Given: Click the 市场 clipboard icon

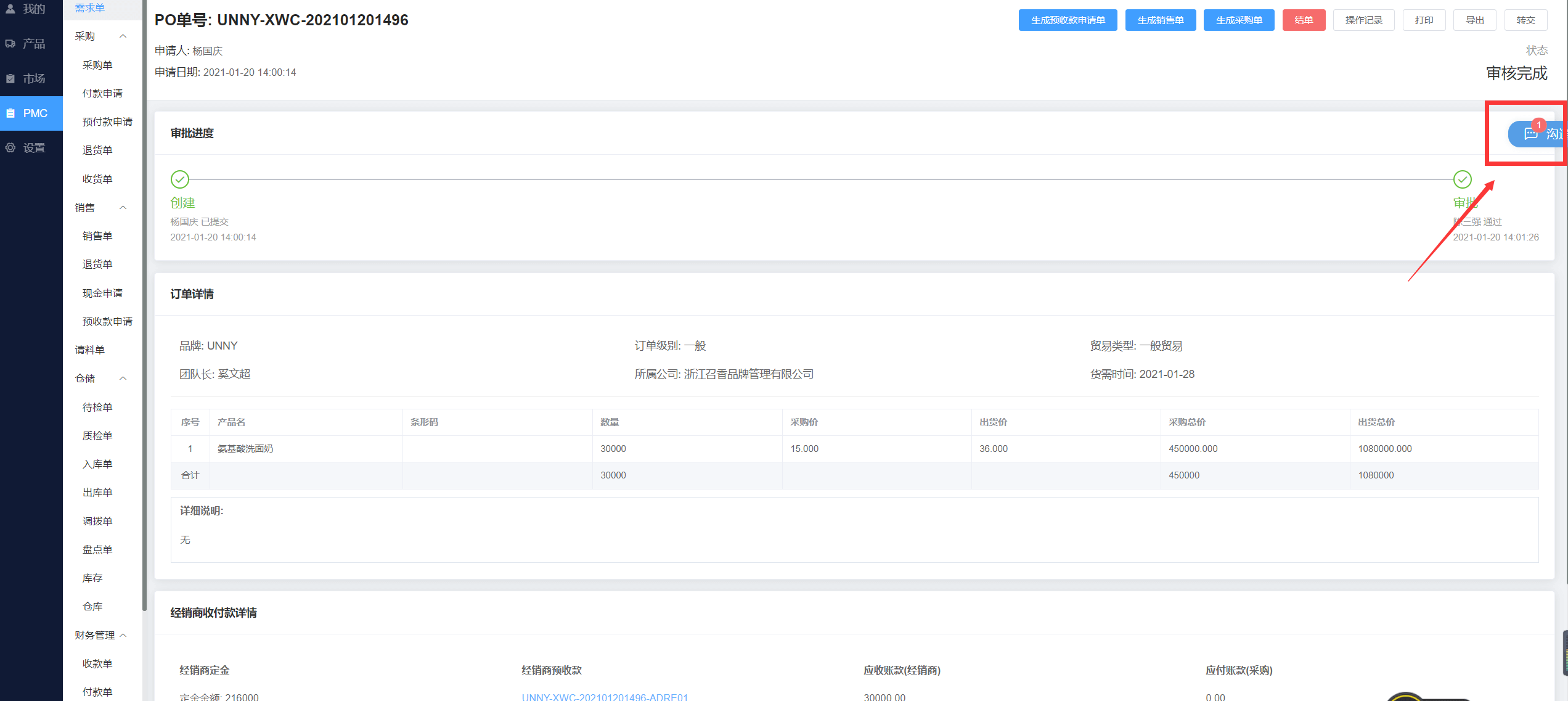Looking at the screenshot, I should click(x=10, y=79).
